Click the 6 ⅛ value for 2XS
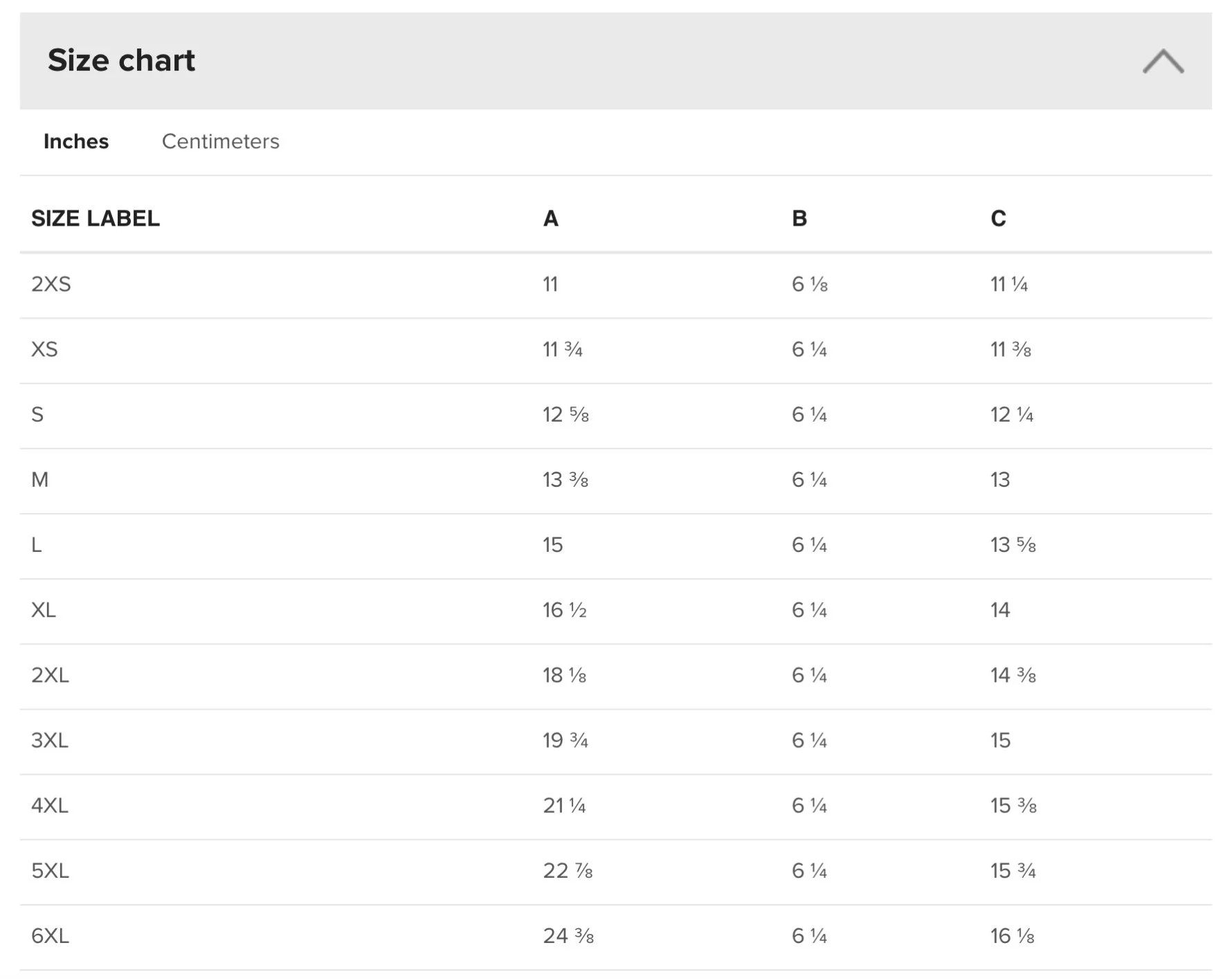This screenshot has width=1232, height=979. [810, 285]
